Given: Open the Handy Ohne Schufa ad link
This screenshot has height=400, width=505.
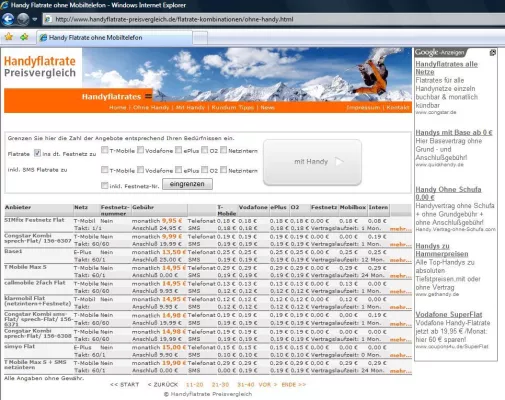Looking at the screenshot, I should click(x=448, y=193).
